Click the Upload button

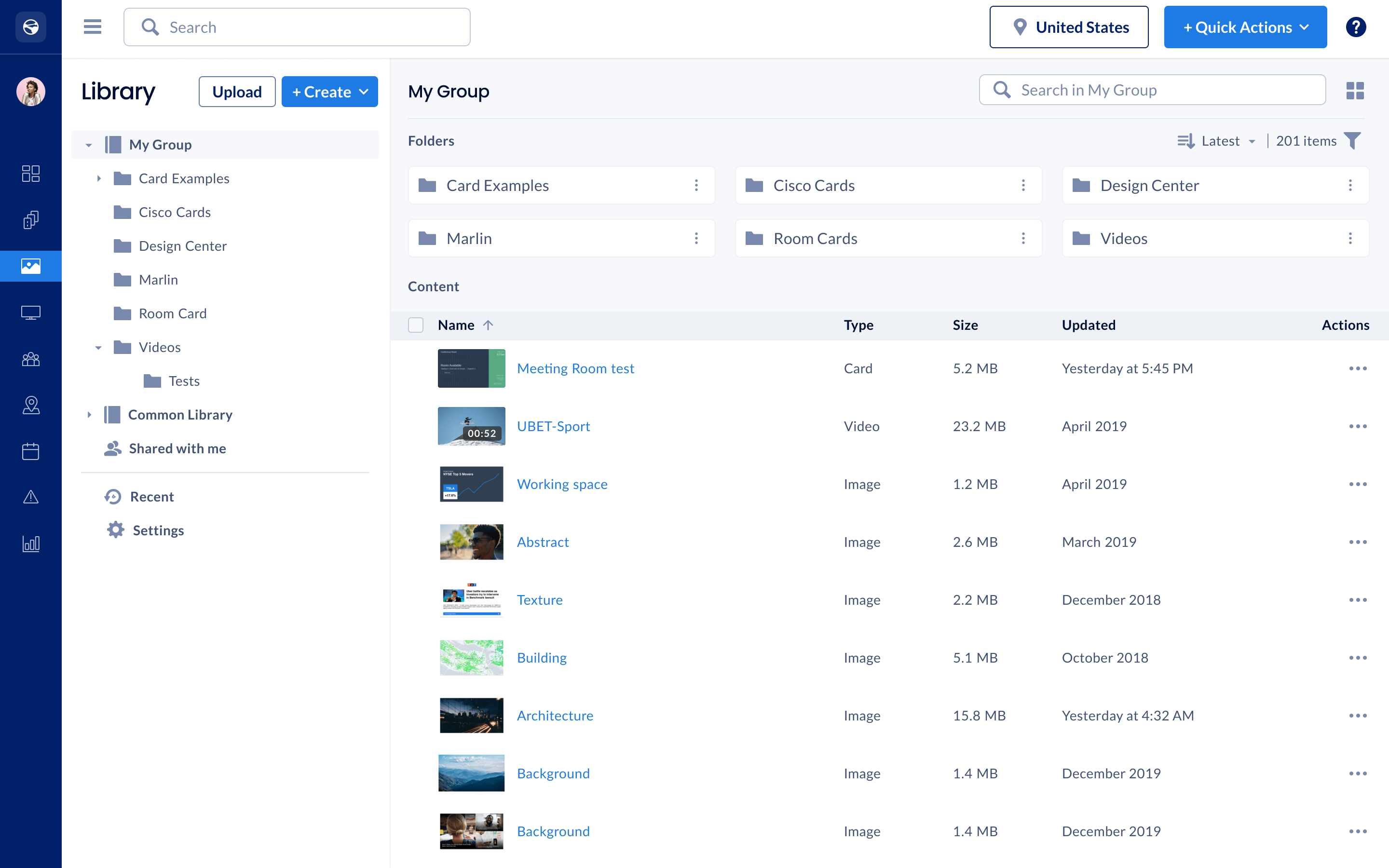[236, 92]
